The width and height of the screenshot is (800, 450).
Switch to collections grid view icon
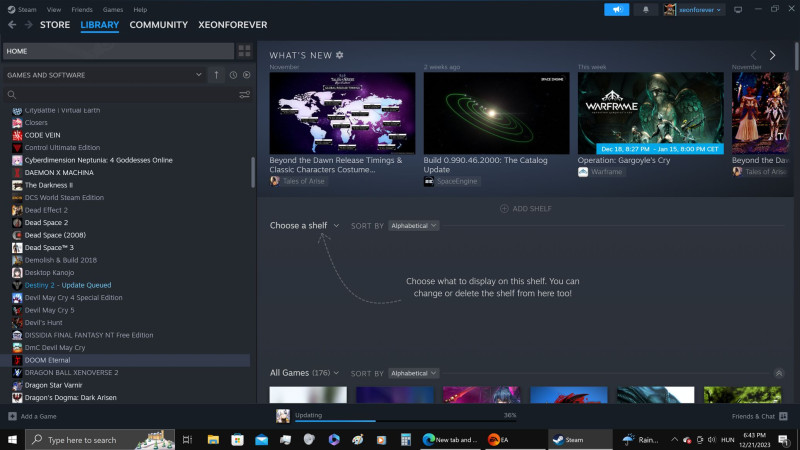(244, 51)
